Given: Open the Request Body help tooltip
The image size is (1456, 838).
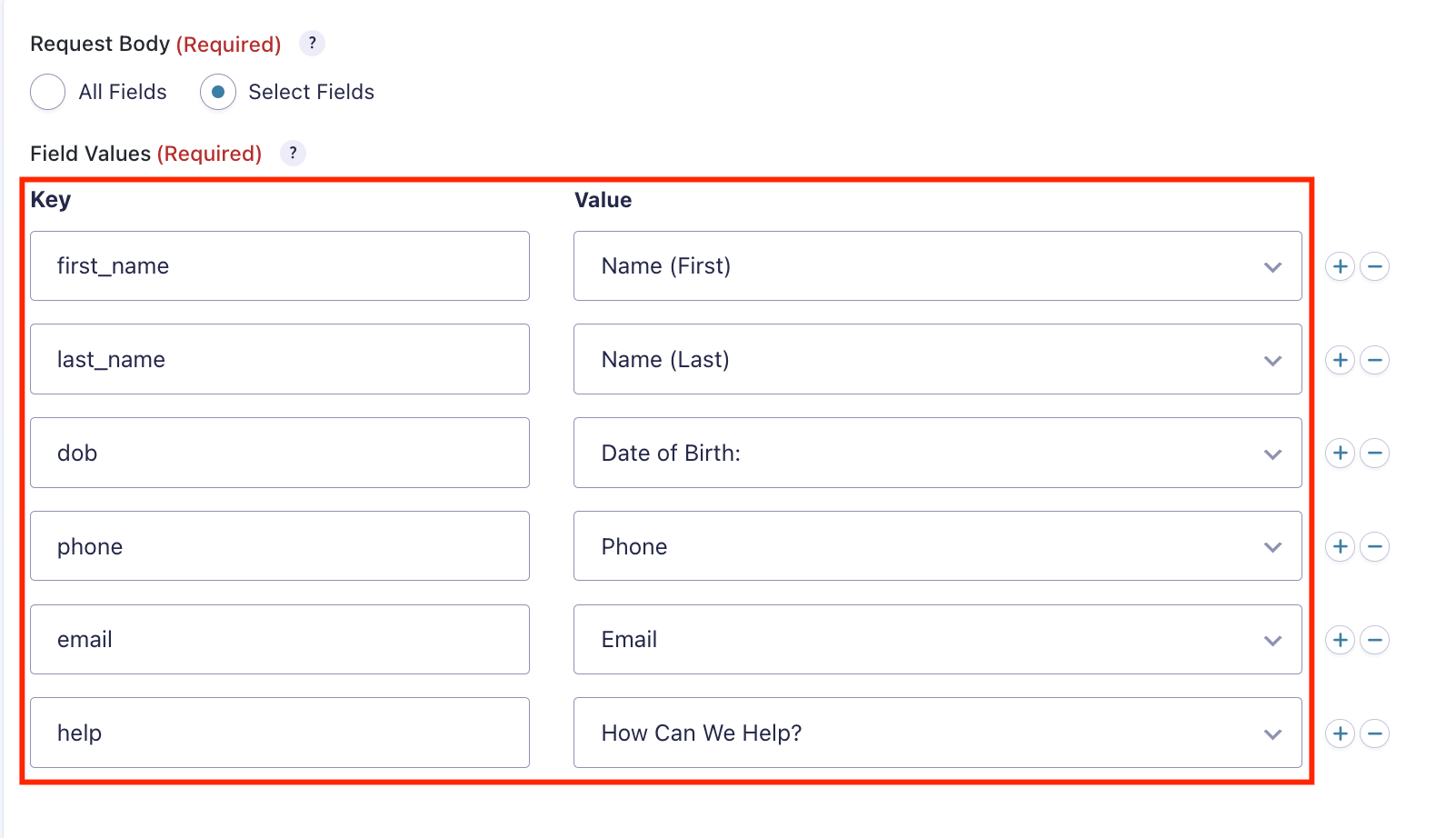Looking at the screenshot, I should click(313, 43).
